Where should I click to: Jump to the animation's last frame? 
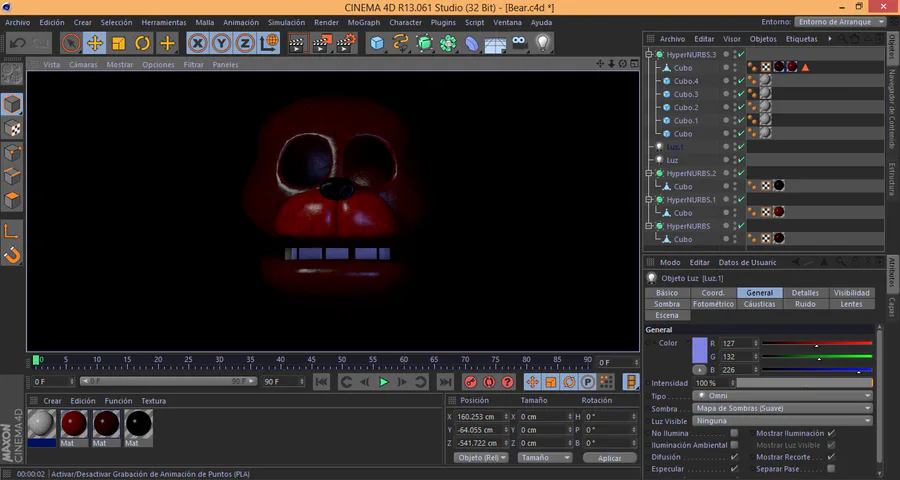coord(448,382)
